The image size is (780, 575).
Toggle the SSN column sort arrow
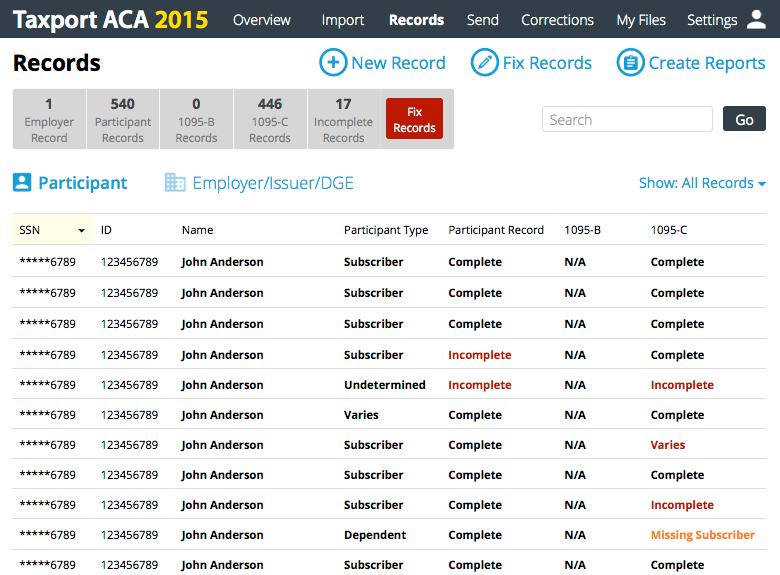point(82,230)
